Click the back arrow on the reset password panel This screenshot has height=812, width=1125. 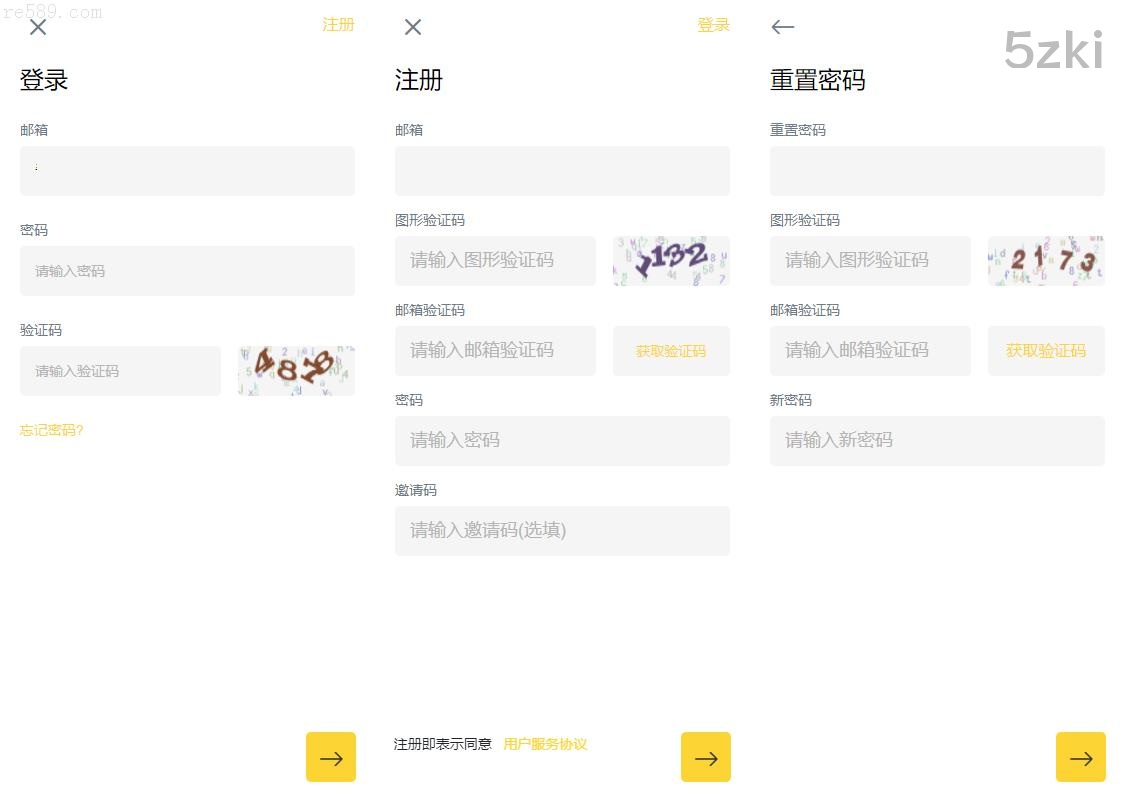(x=783, y=27)
